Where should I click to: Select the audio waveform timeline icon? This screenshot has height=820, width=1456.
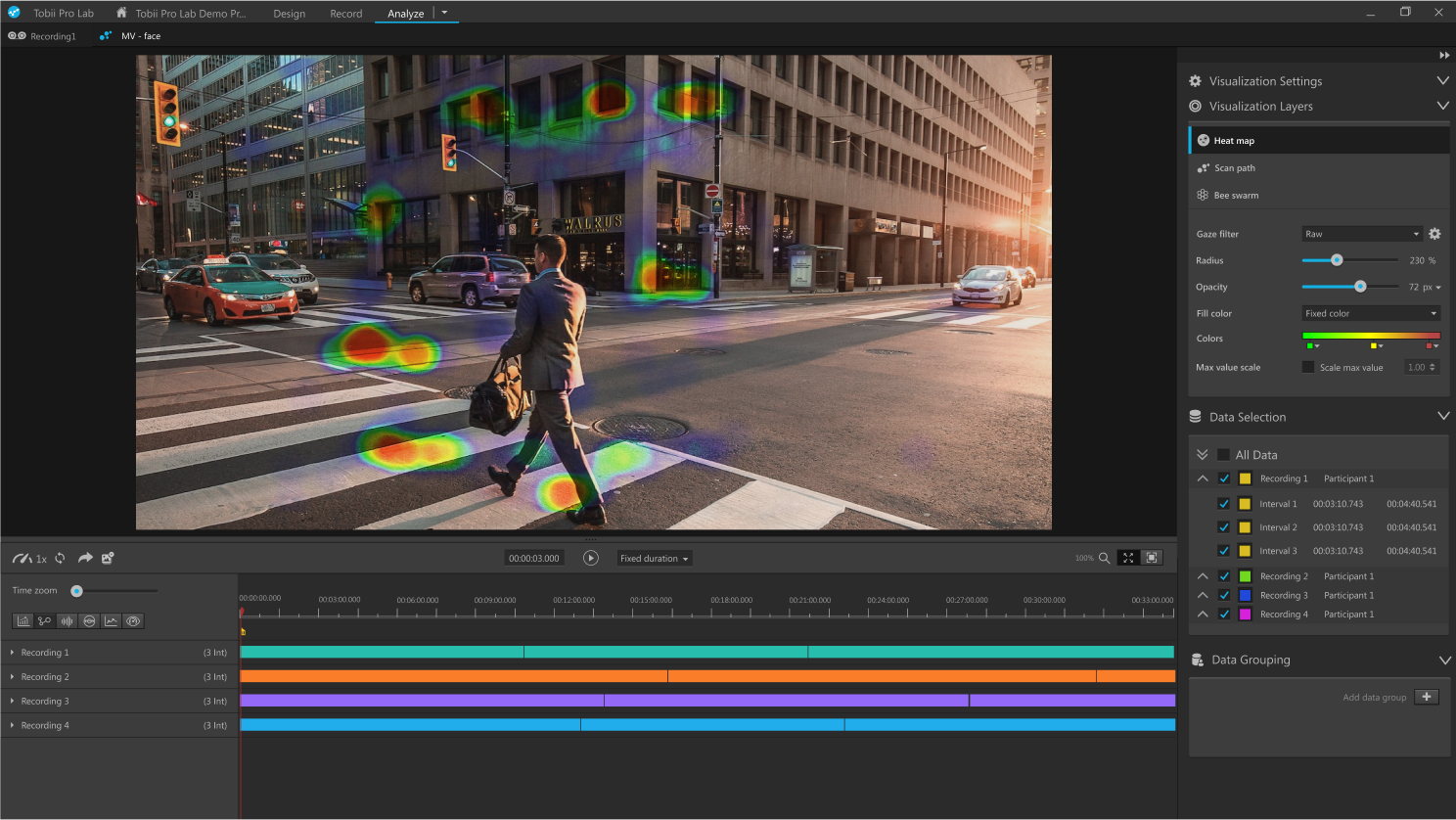tap(67, 621)
